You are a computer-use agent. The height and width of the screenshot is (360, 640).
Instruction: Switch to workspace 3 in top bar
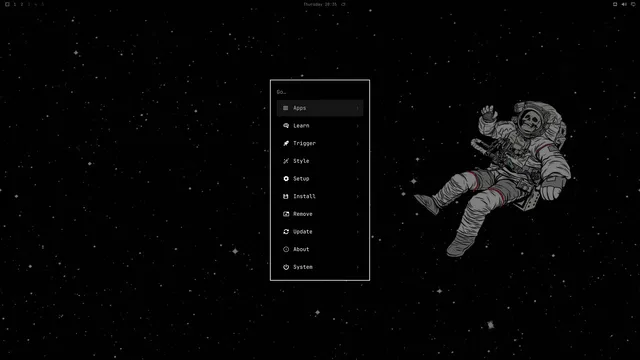[29, 4]
